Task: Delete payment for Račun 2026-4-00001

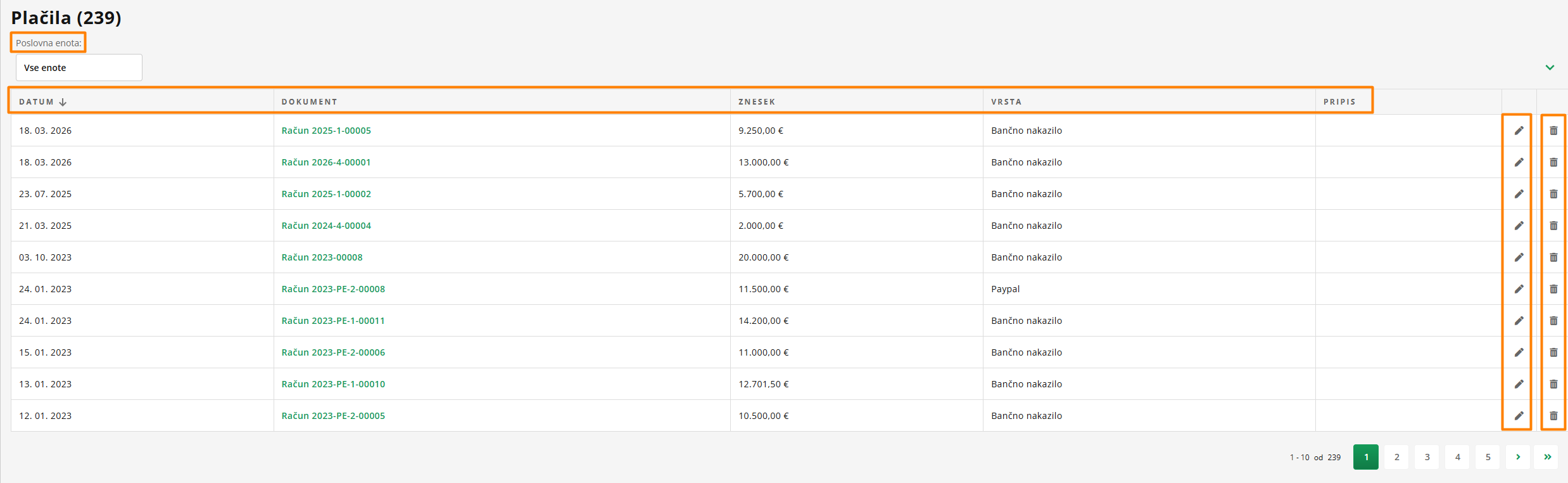Action: point(1553,162)
